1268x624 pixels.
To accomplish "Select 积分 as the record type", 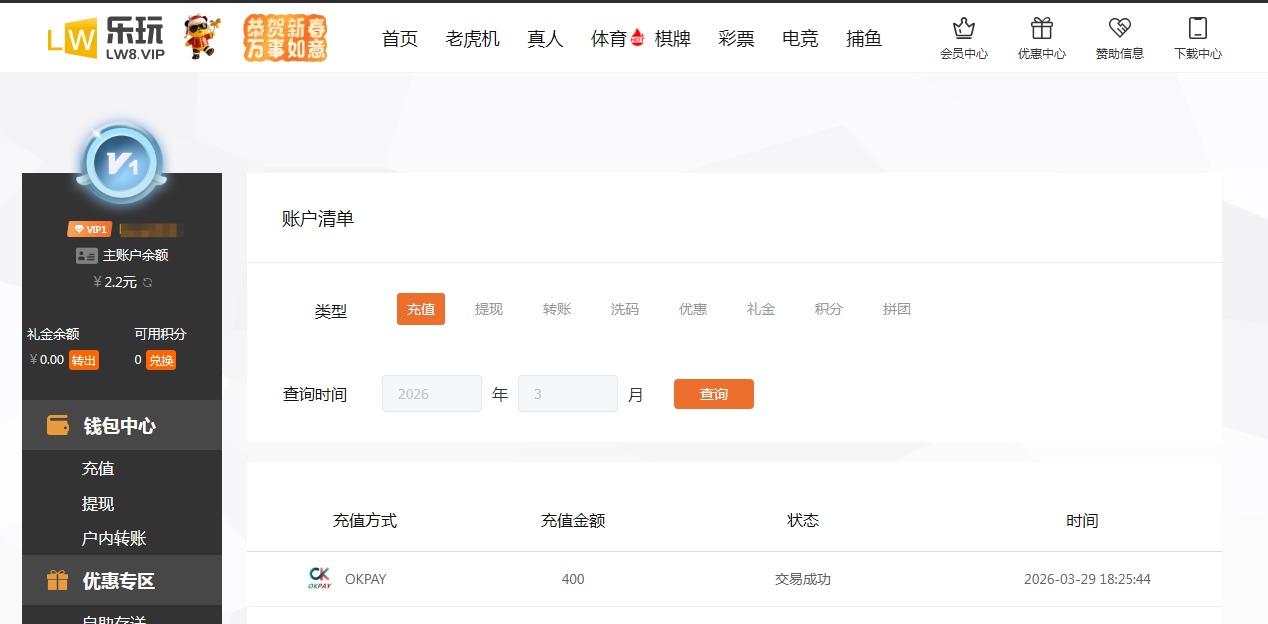I will [828, 309].
